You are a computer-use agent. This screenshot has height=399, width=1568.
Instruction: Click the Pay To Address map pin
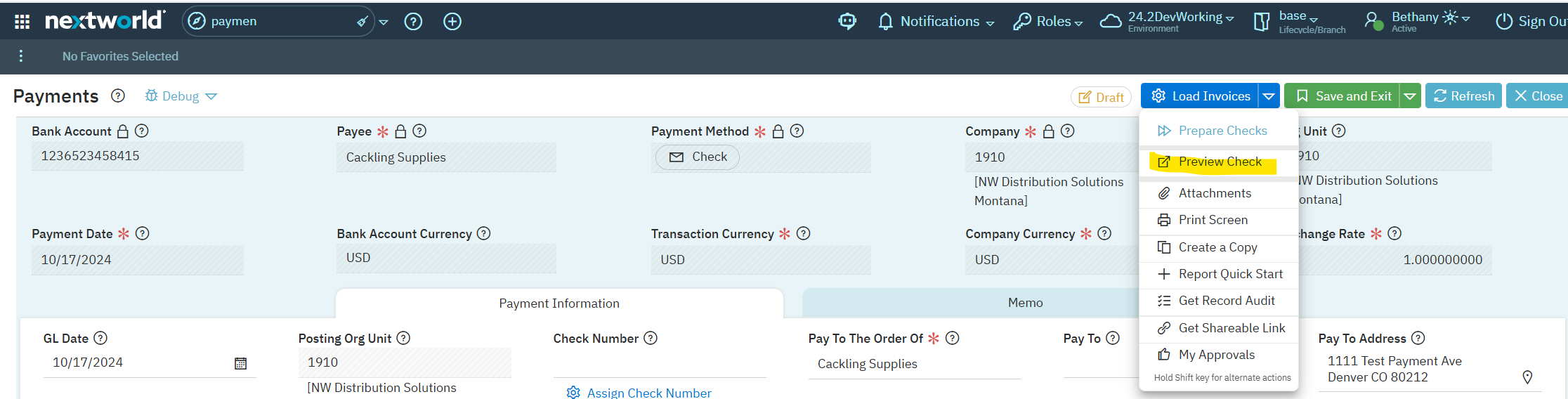[1527, 377]
